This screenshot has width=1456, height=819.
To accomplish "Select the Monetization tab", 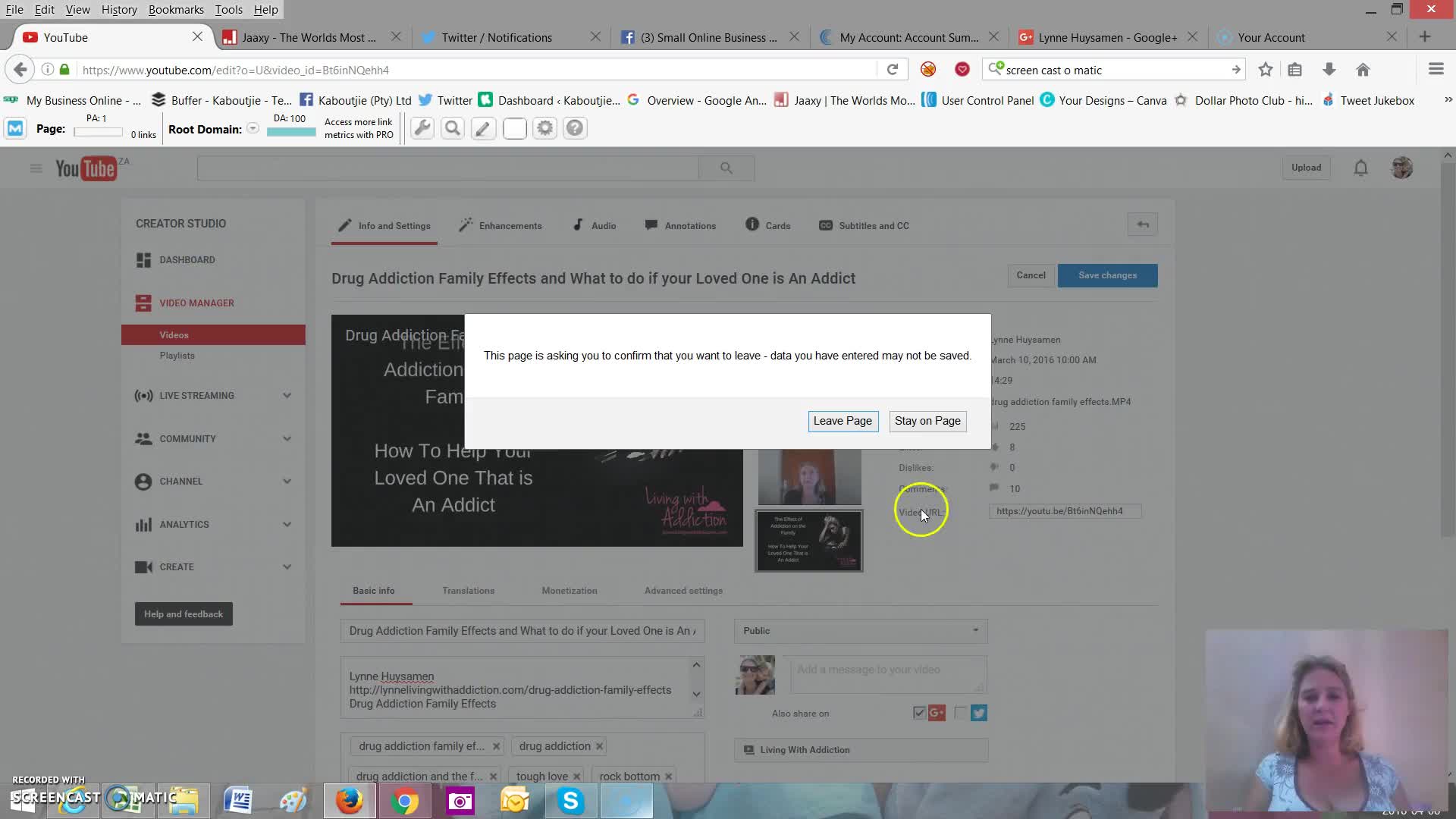I will [570, 591].
